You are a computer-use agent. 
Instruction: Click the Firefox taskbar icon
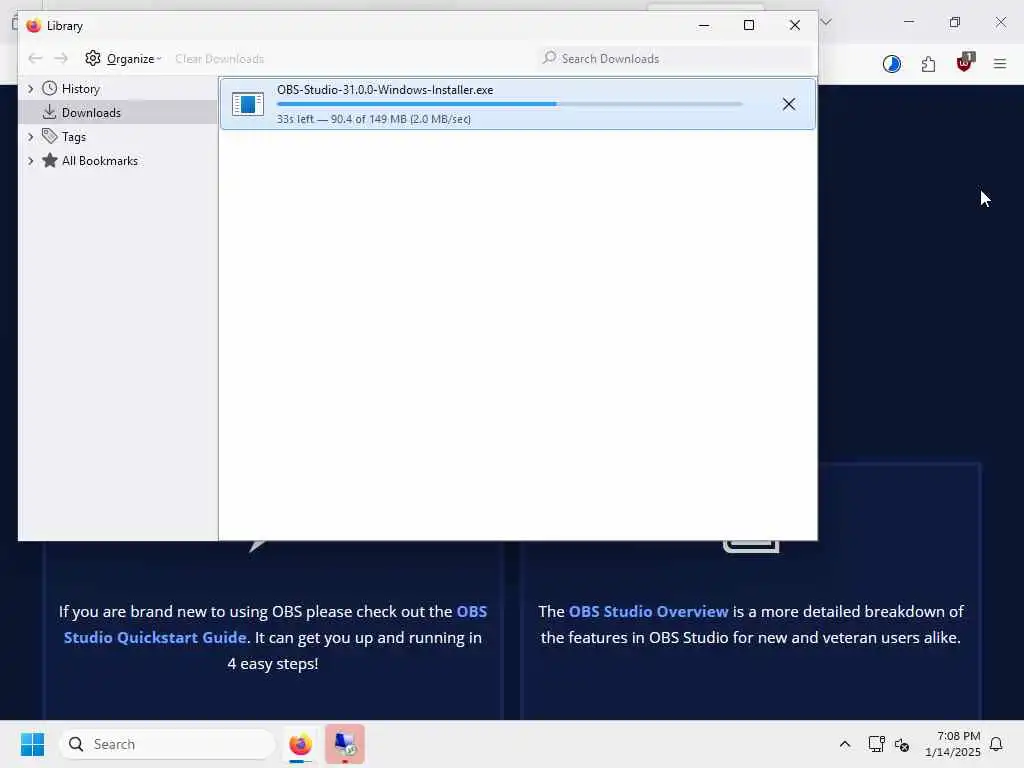point(300,744)
